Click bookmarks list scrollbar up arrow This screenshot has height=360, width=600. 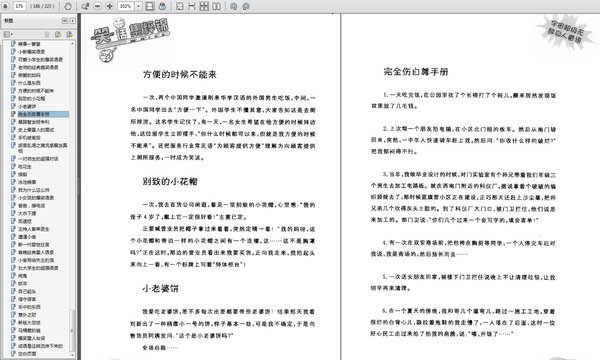pyautogui.click(x=72, y=44)
